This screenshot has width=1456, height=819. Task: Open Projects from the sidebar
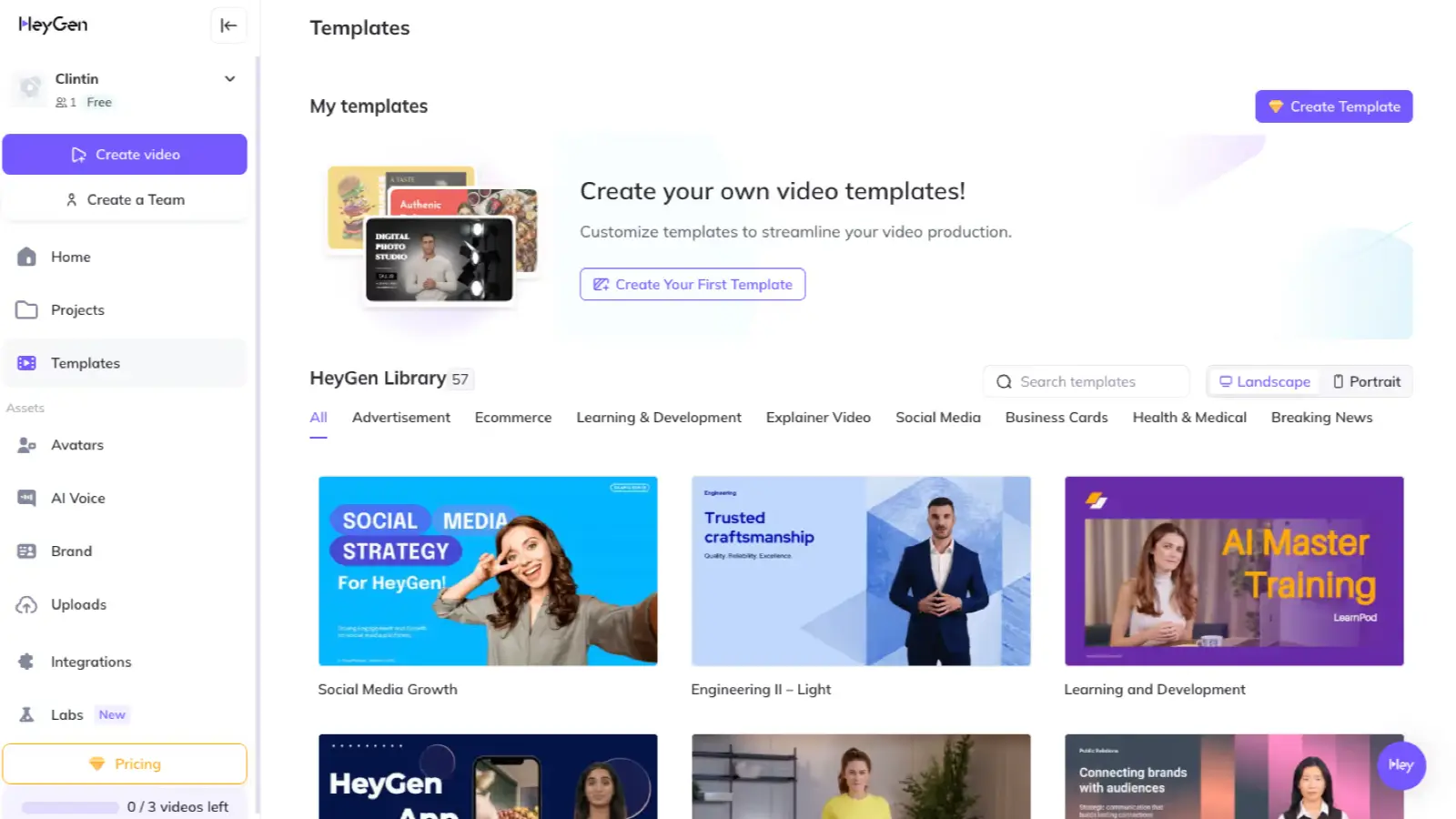pos(125,310)
